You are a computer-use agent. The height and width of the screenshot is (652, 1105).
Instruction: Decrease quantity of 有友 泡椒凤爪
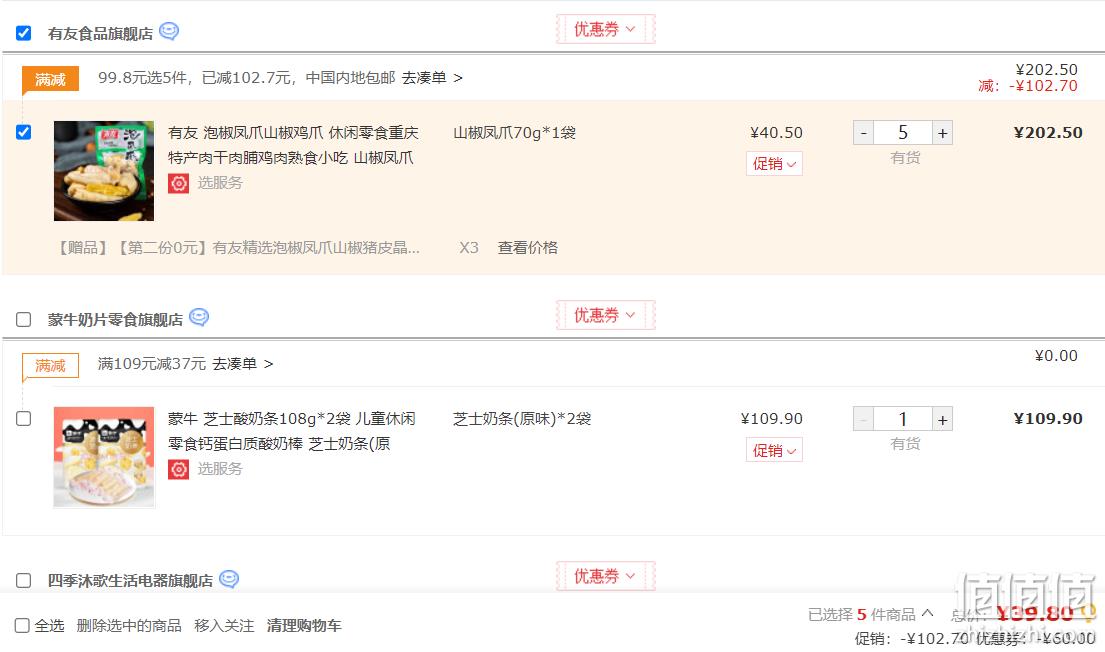click(863, 133)
